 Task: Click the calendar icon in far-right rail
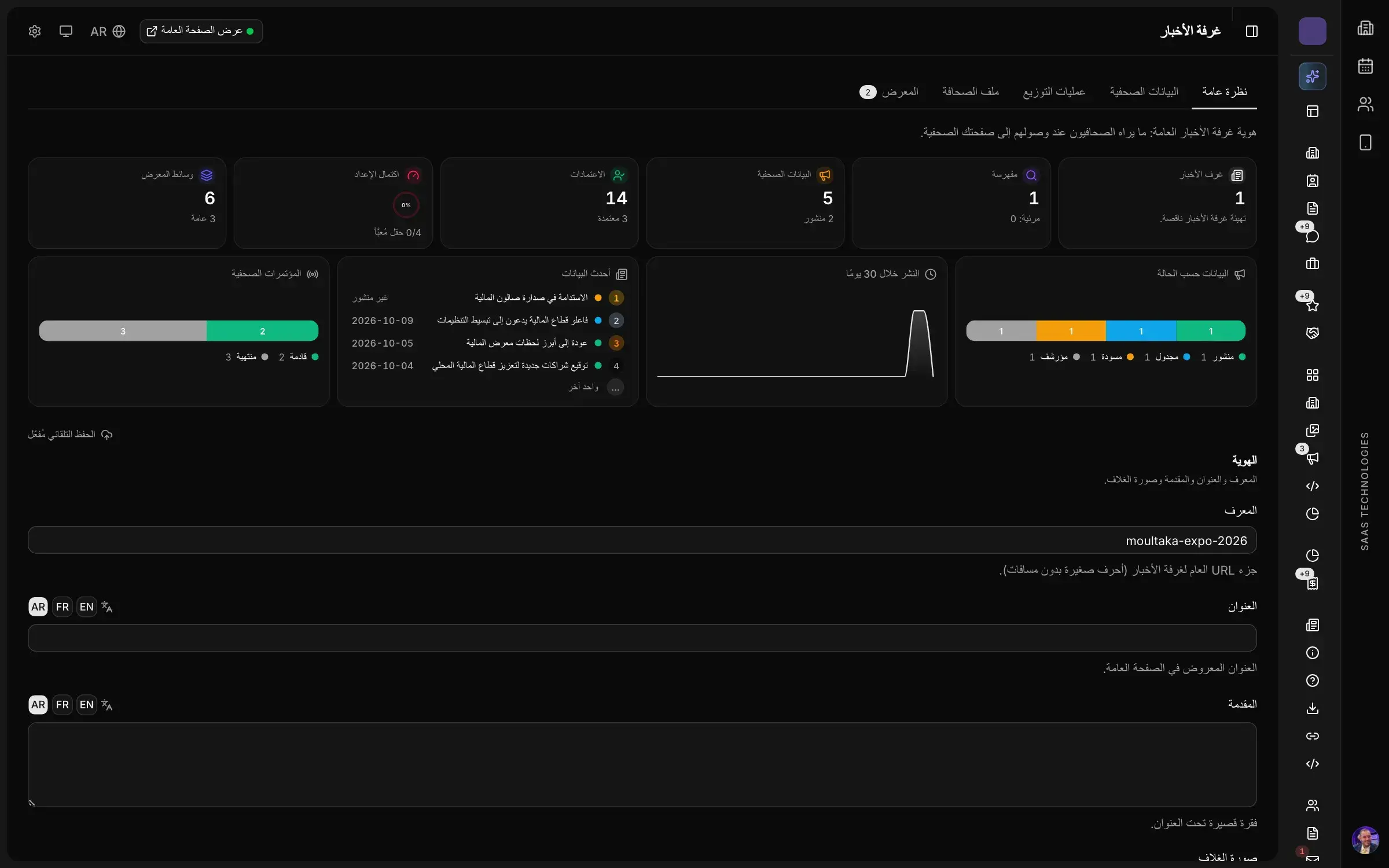pyautogui.click(x=1365, y=66)
